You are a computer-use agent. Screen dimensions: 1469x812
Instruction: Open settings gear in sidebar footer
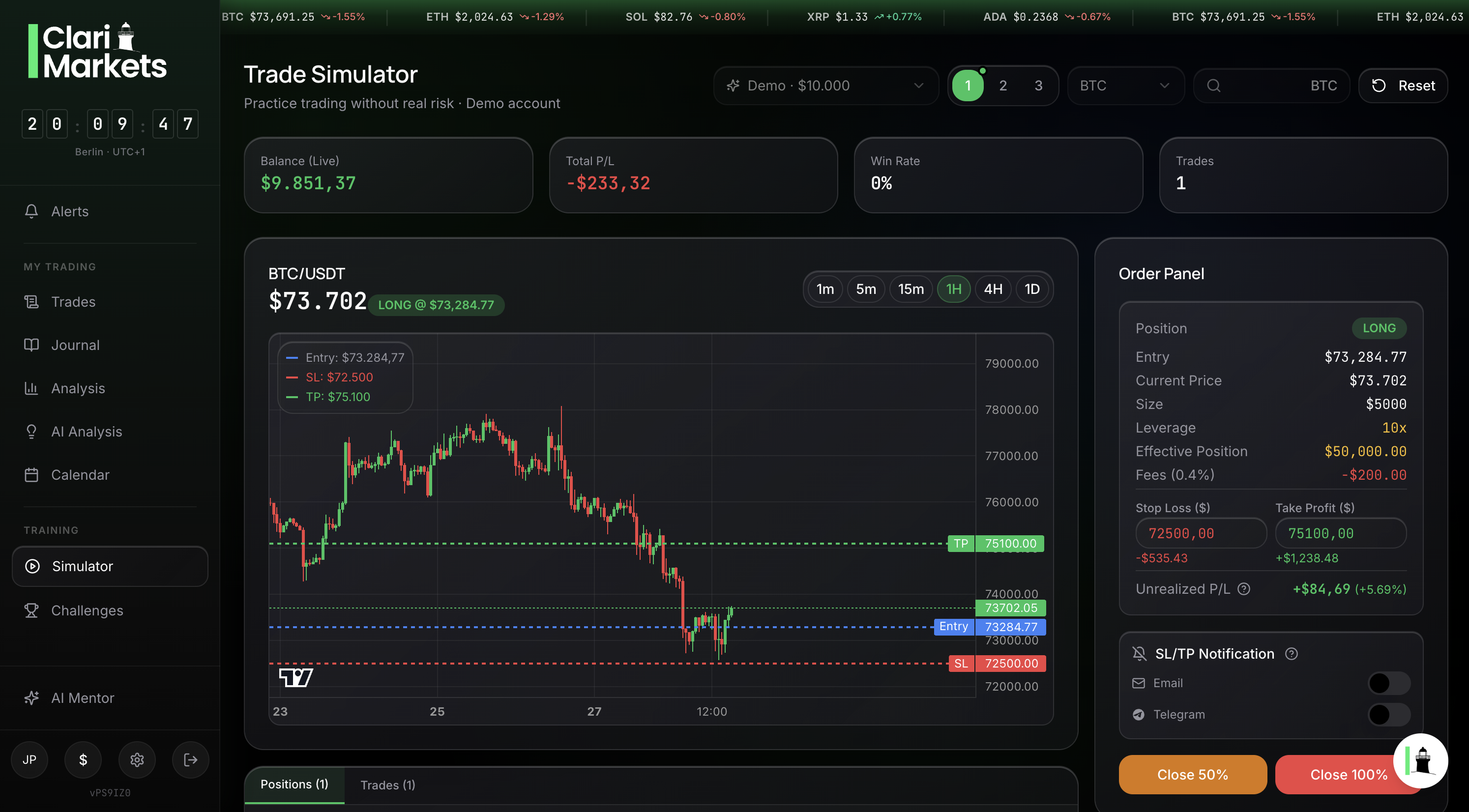coord(137,759)
